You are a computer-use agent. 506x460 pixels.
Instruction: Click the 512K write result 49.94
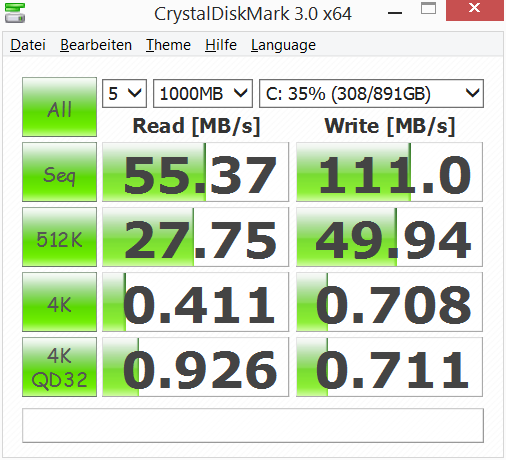389,237
